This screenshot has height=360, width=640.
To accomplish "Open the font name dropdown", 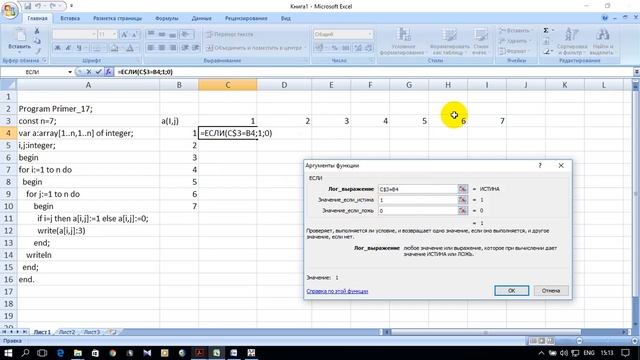I will [x=94, y=34].
